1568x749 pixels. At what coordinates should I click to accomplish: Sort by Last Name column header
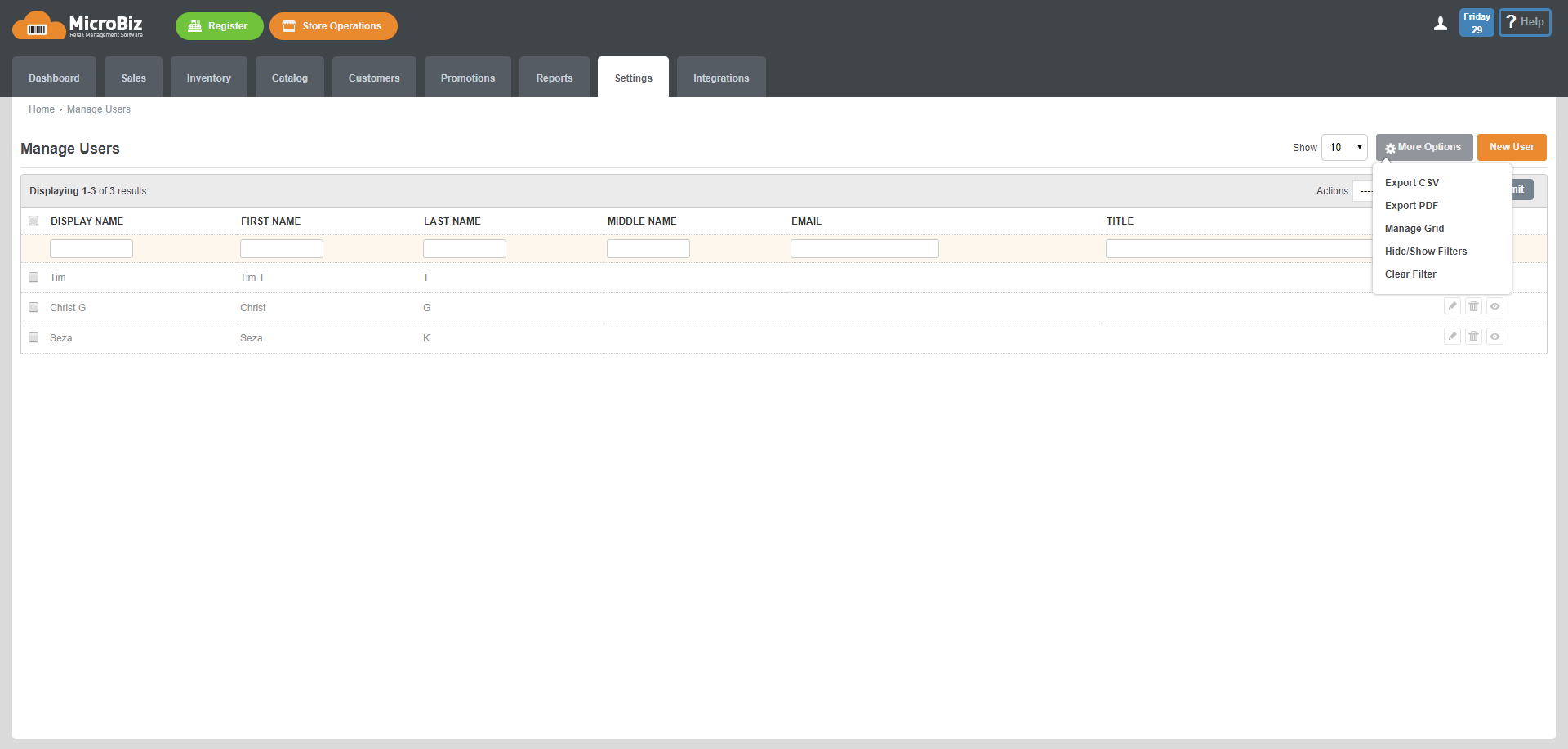452,221
